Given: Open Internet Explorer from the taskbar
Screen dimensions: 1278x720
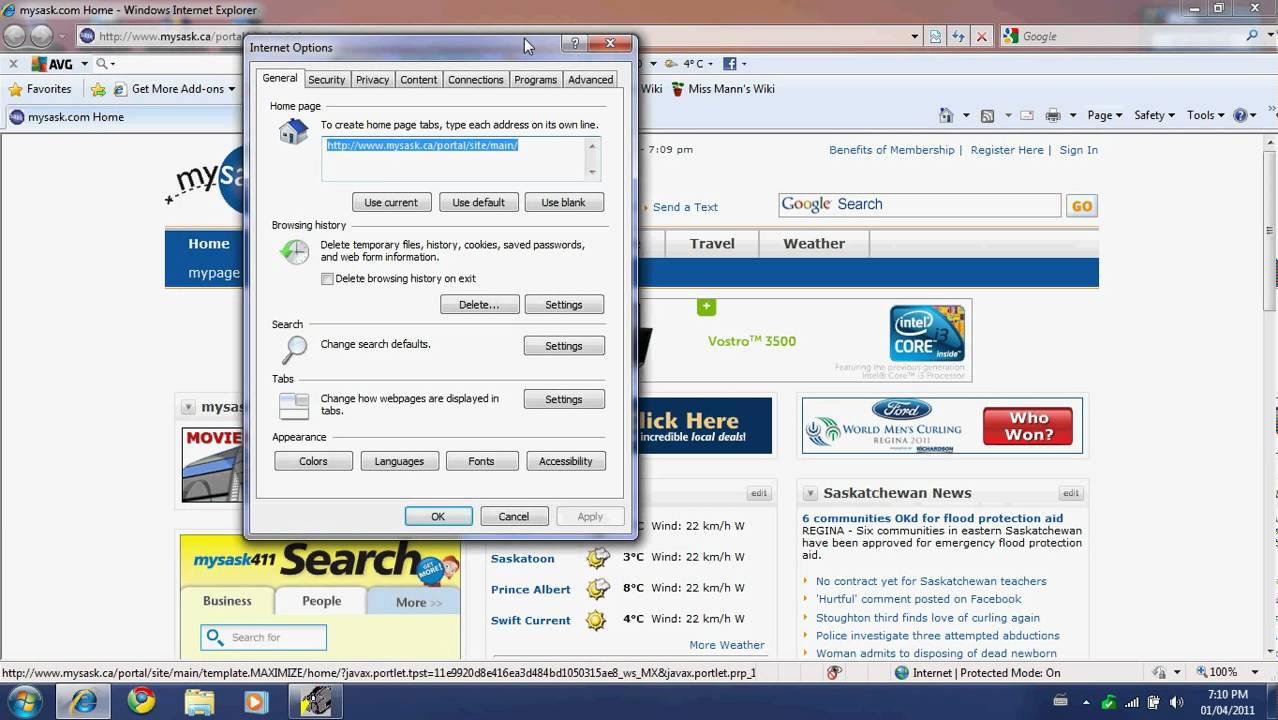Looking at the screenshot, I should (x=84, y=701).
